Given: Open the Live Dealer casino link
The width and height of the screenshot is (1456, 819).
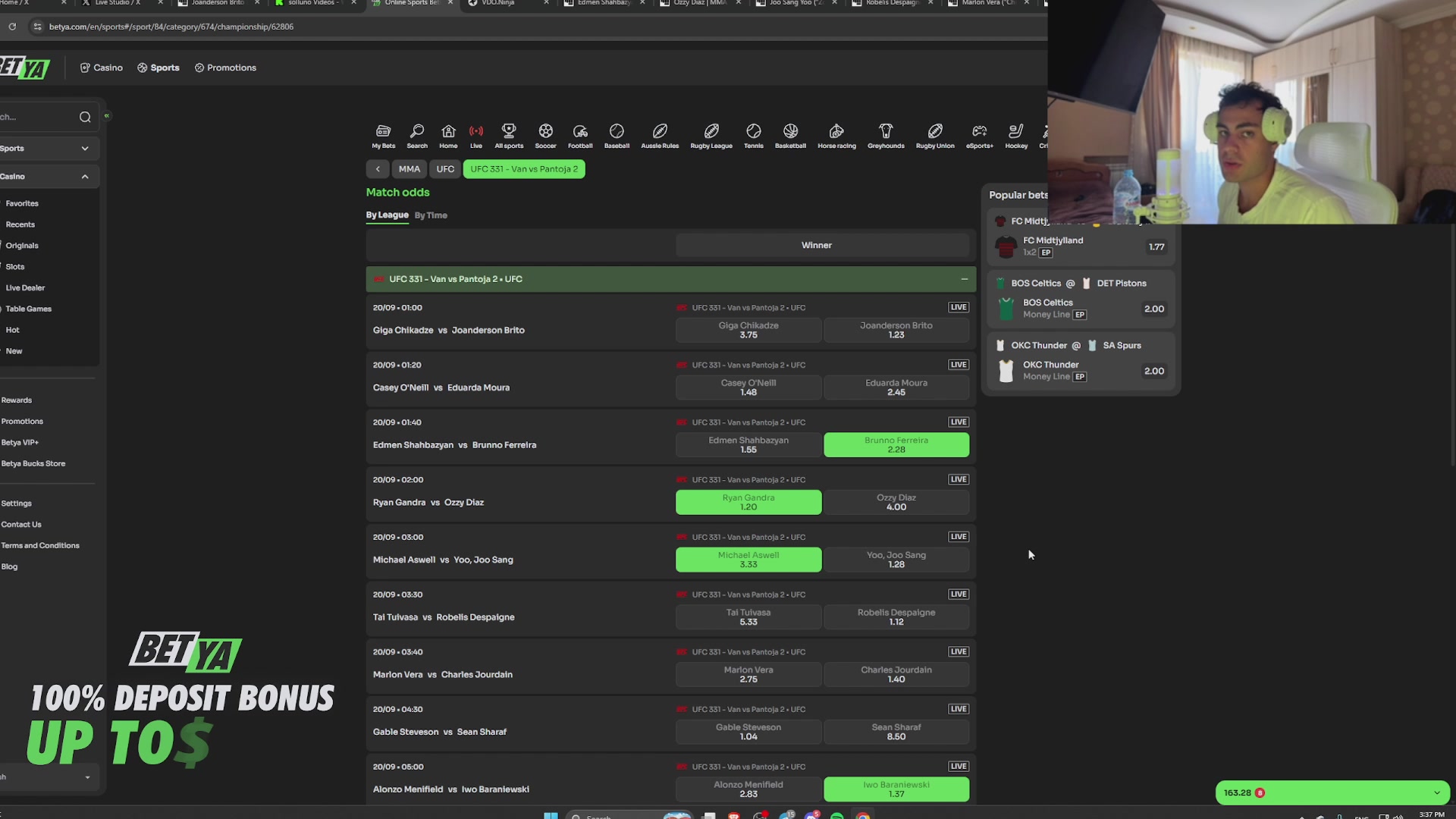Looking at the screenshot, I should [x=25, y=287].
